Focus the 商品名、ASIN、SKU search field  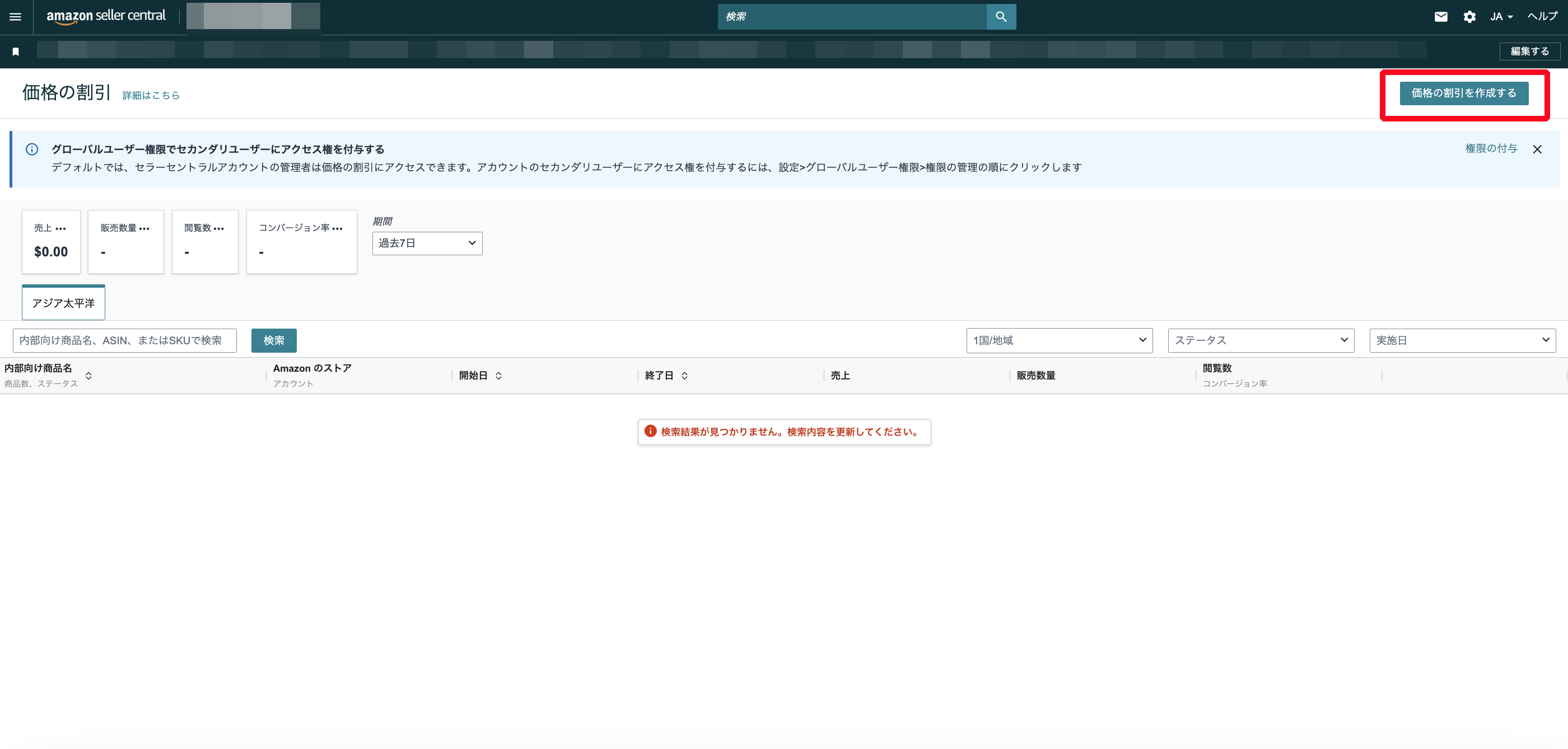pos(124,341)
